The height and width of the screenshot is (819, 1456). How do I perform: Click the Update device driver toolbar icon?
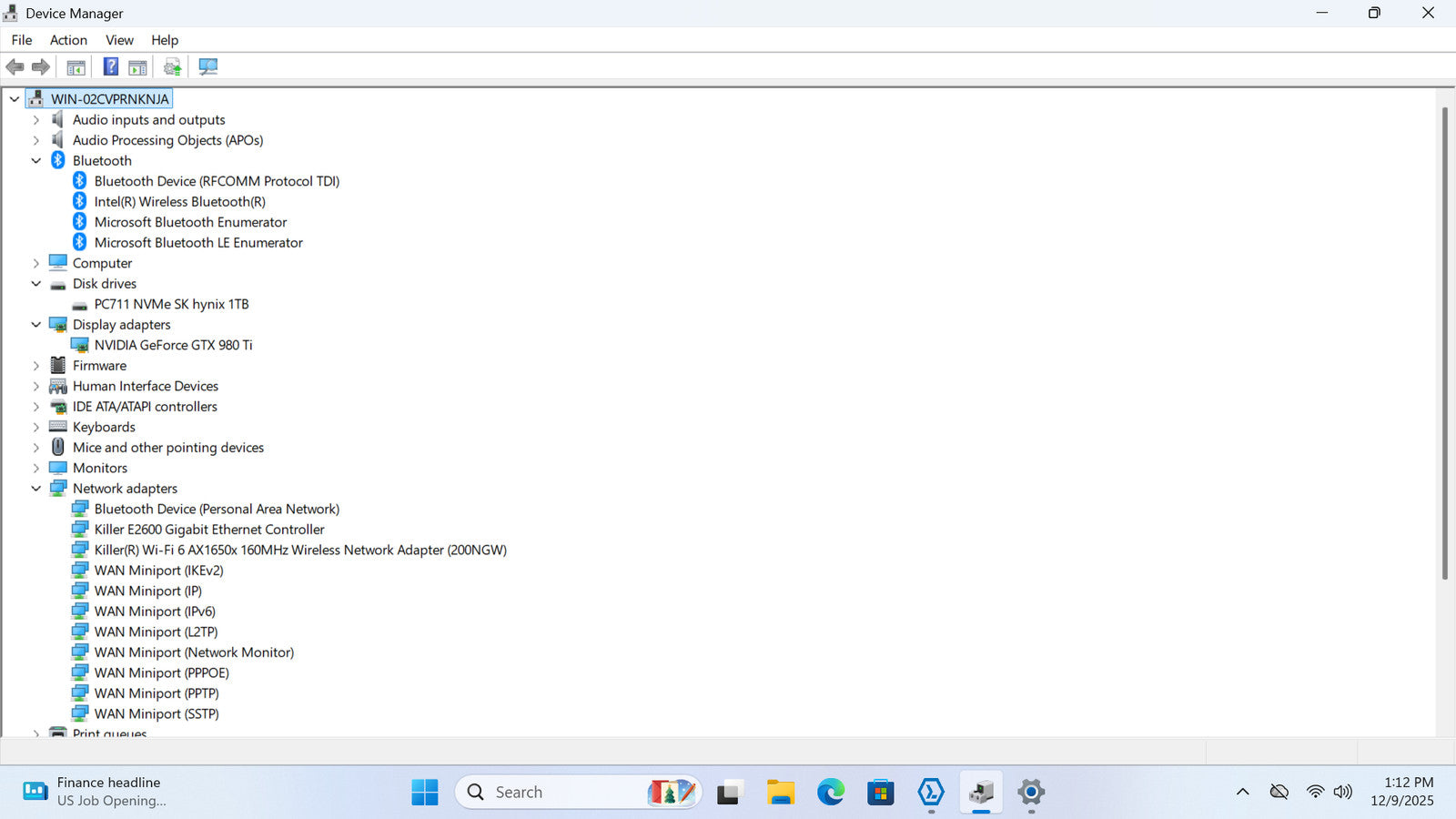pos(172,66)
